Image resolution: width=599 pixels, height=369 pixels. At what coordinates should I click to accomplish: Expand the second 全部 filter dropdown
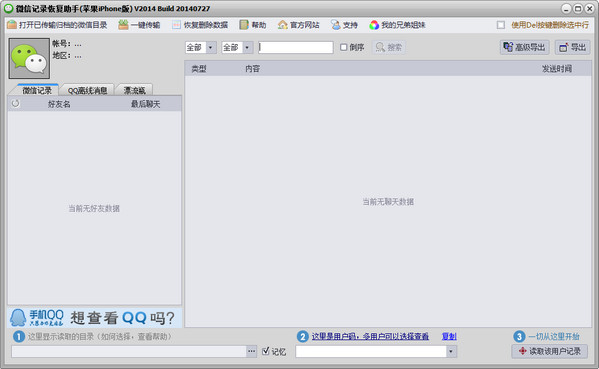(x=247, y=47)
